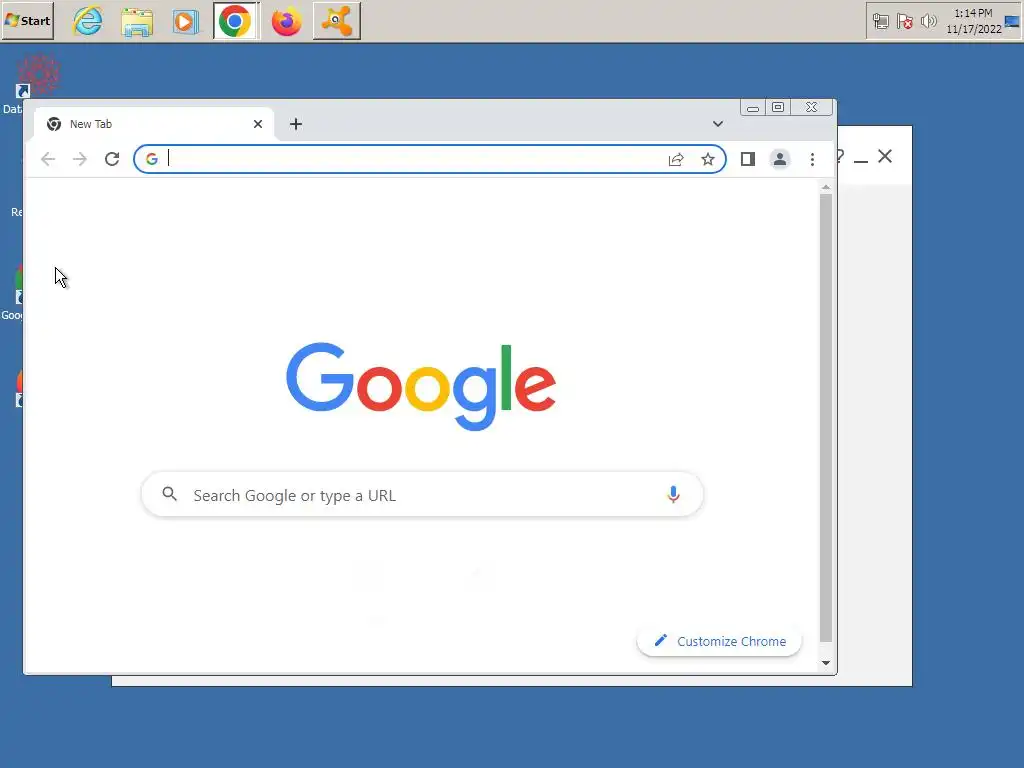This screenshot has width=1024, height=768.
Task: Open the Windows Start menu
Action: tap(27, 21)
